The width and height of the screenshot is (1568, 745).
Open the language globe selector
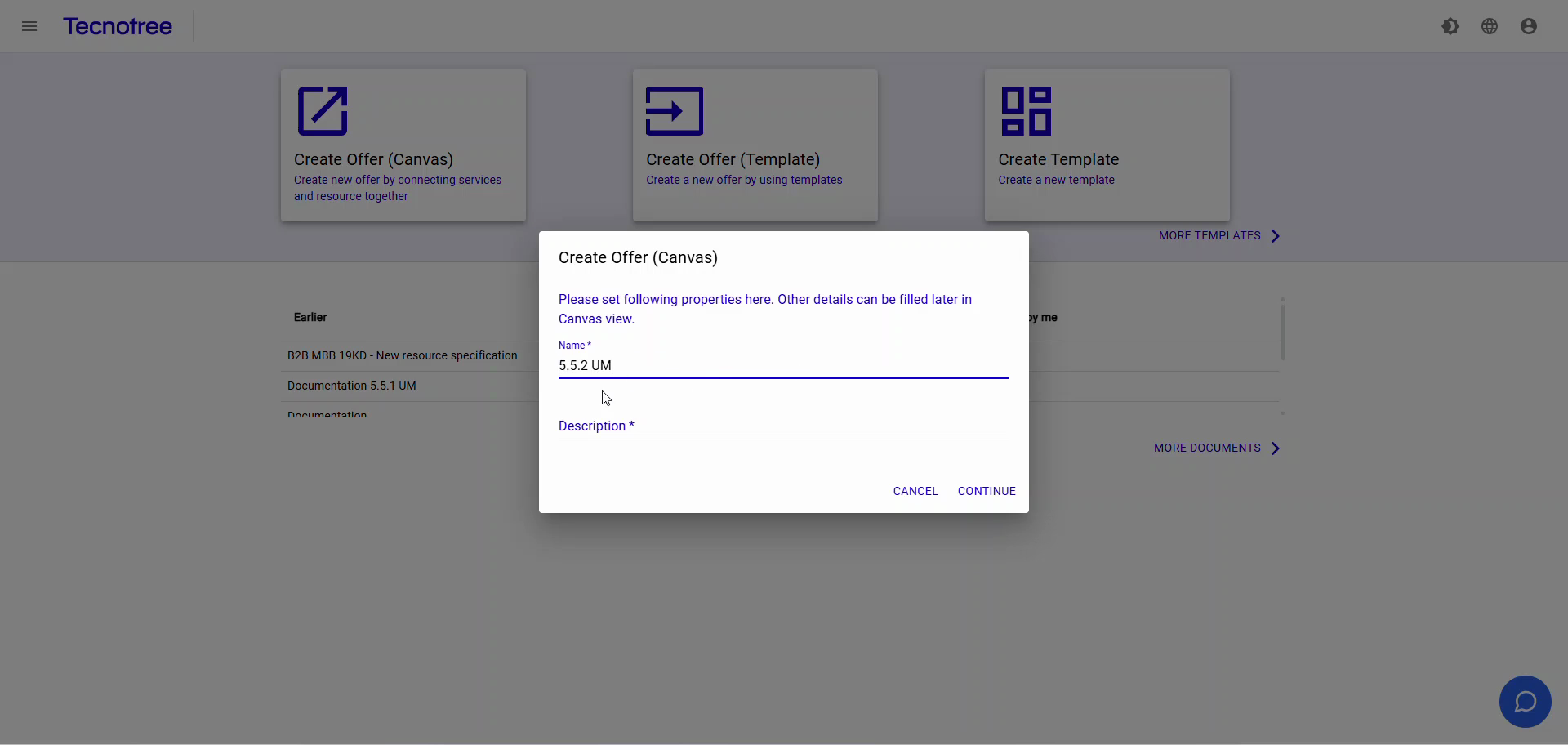coord(1490,25)
